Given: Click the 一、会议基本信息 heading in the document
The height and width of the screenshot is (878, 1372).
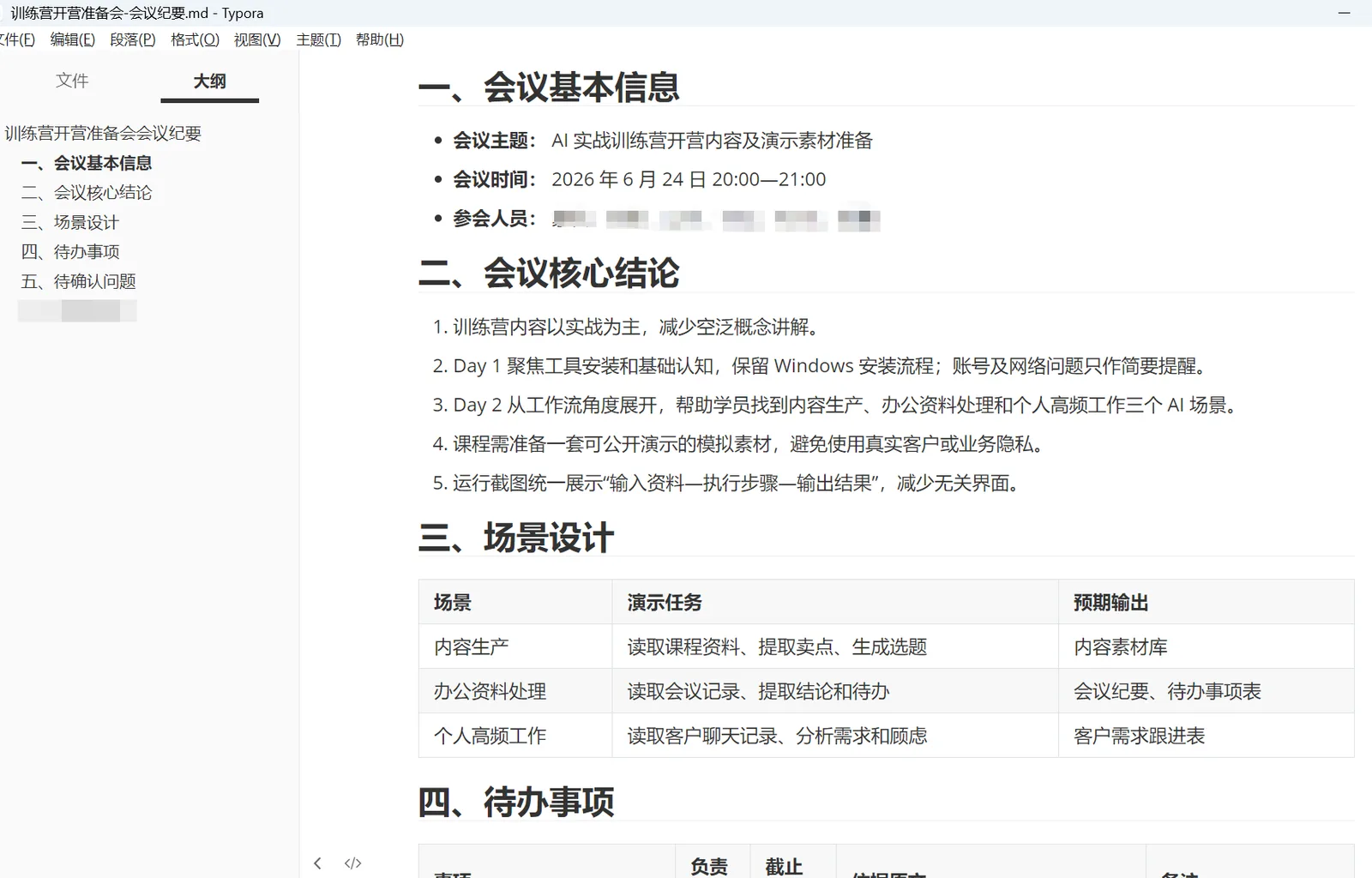Looking at the screenshot, I should click(x=549, y=87).
